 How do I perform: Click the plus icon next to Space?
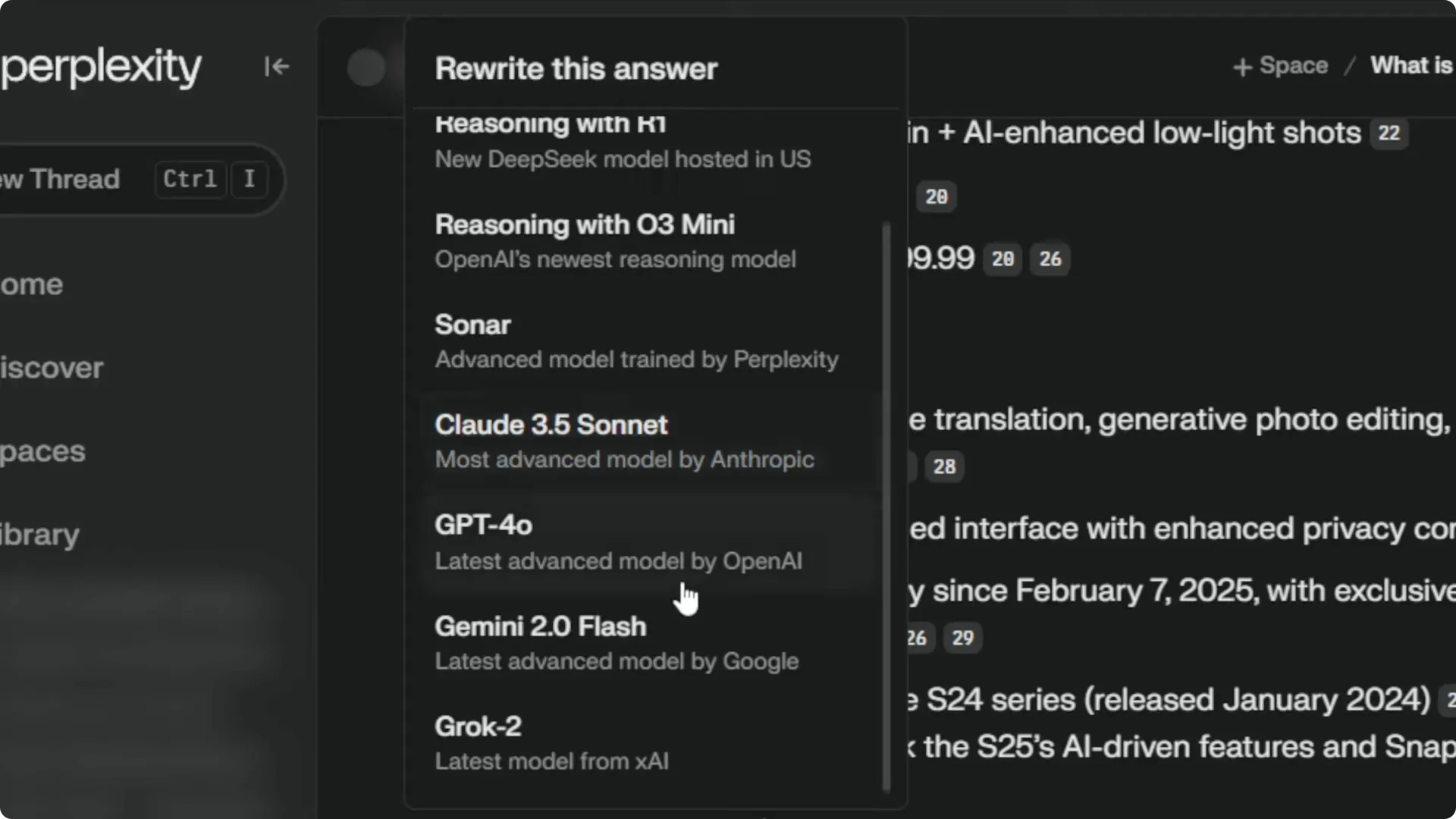(1242, 66)
